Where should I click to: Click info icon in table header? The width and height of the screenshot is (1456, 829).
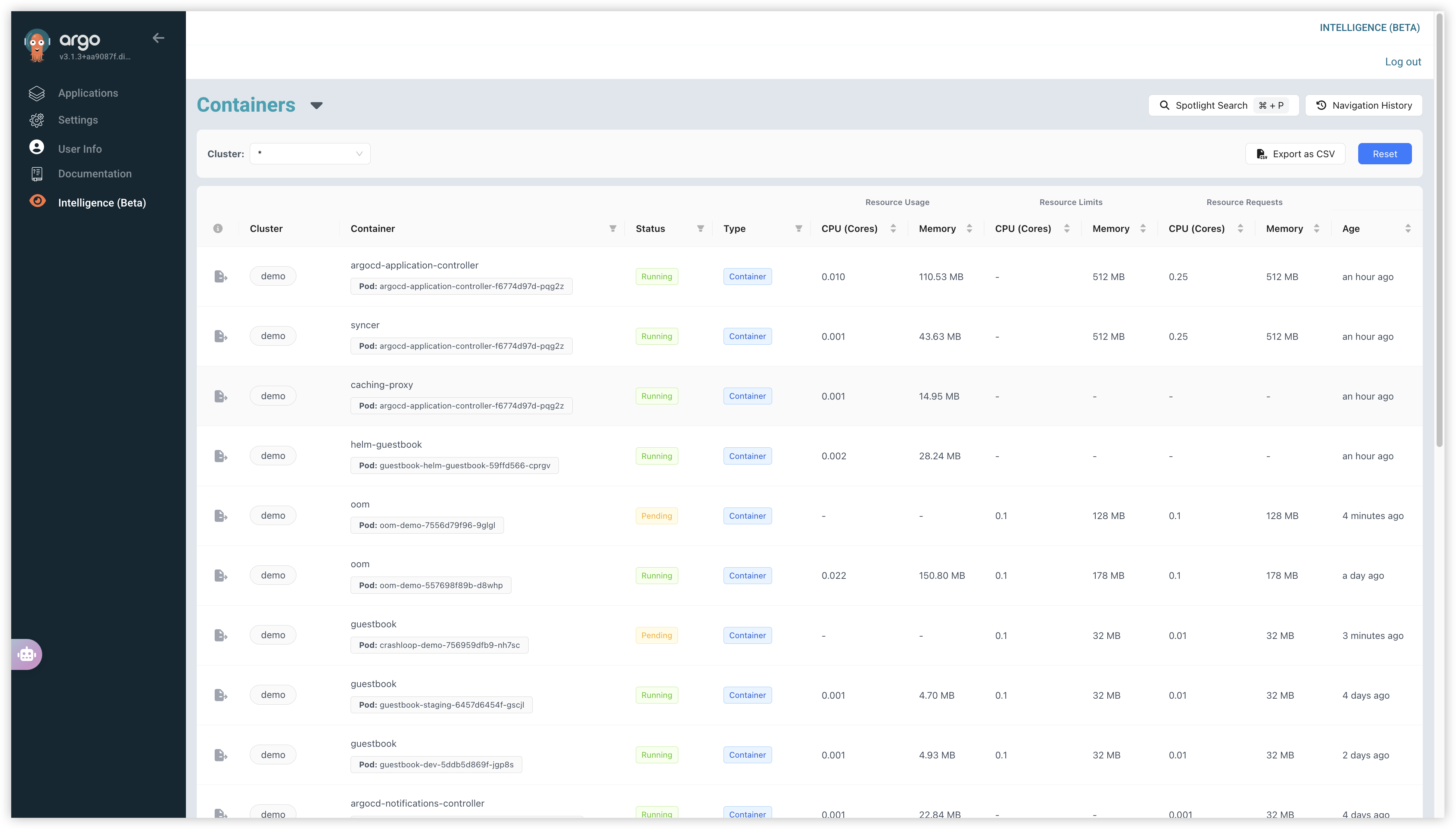217,228
